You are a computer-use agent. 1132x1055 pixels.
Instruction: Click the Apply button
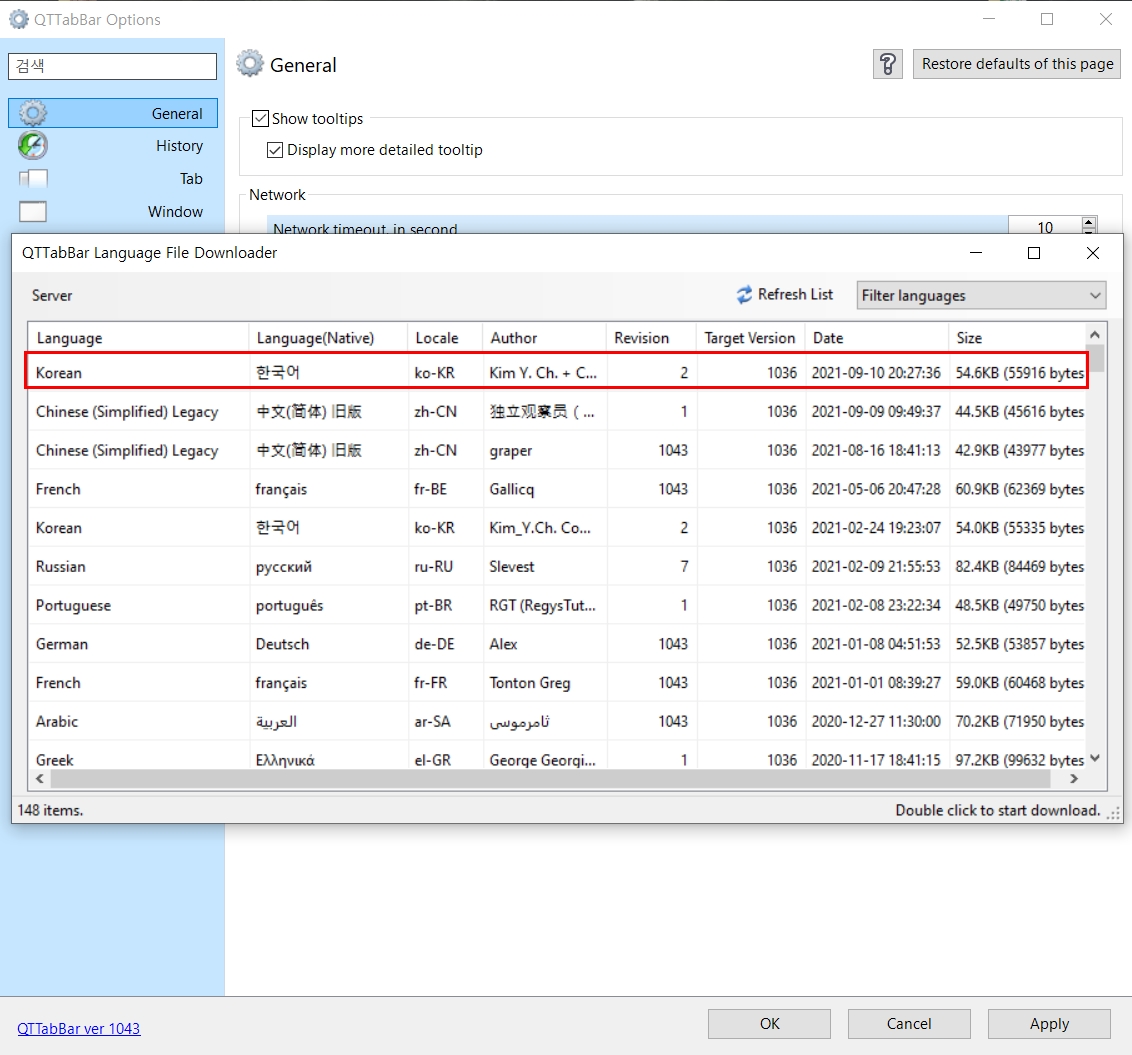1049,1023
